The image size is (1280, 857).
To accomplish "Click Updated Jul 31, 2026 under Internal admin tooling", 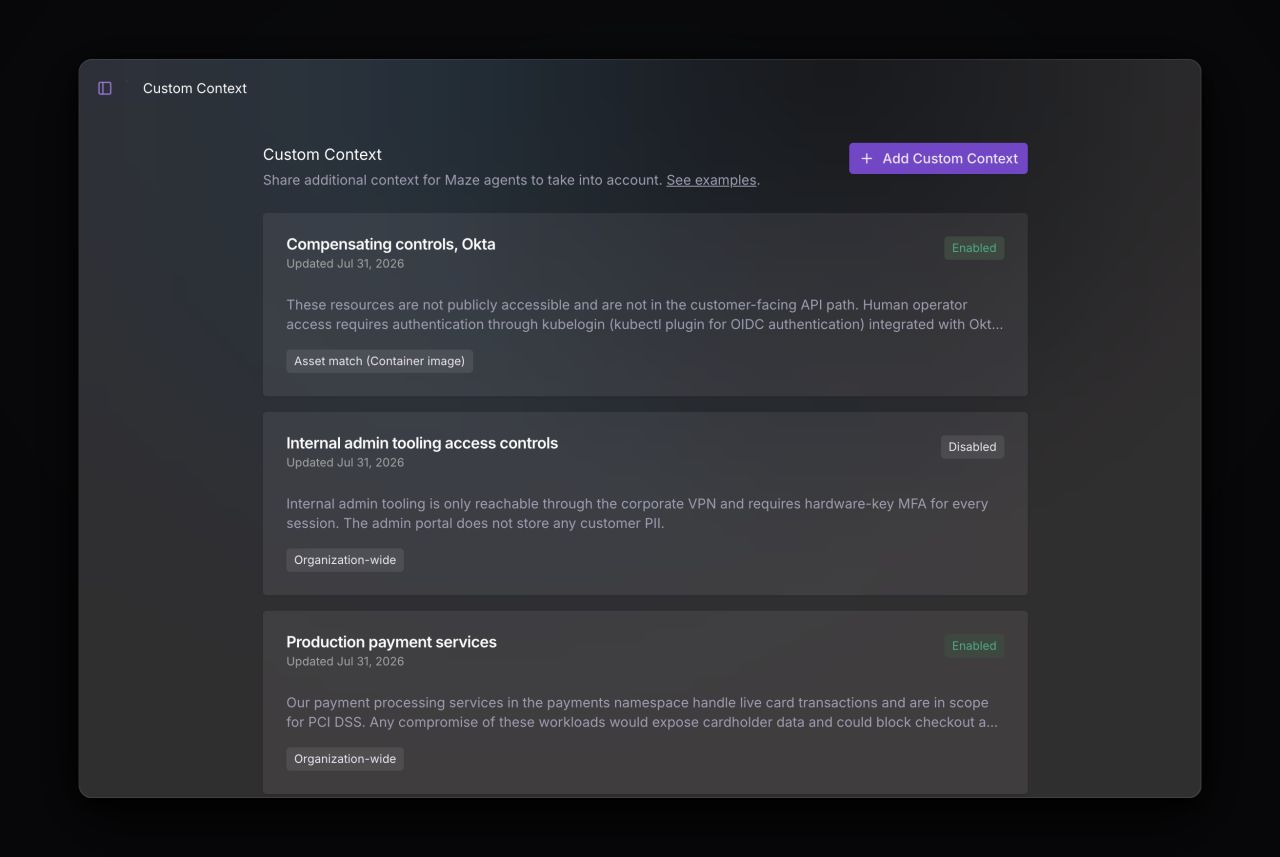I will click(345, 463).
